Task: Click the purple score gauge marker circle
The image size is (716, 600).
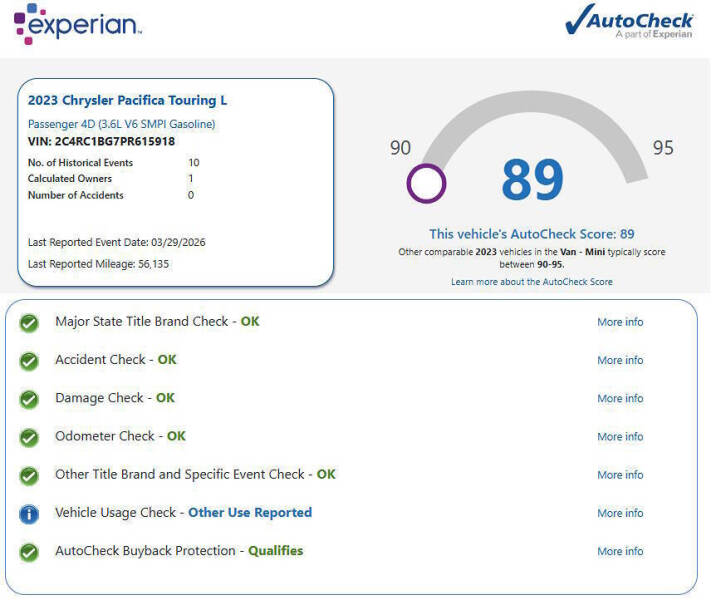Action: pos(426,184)
